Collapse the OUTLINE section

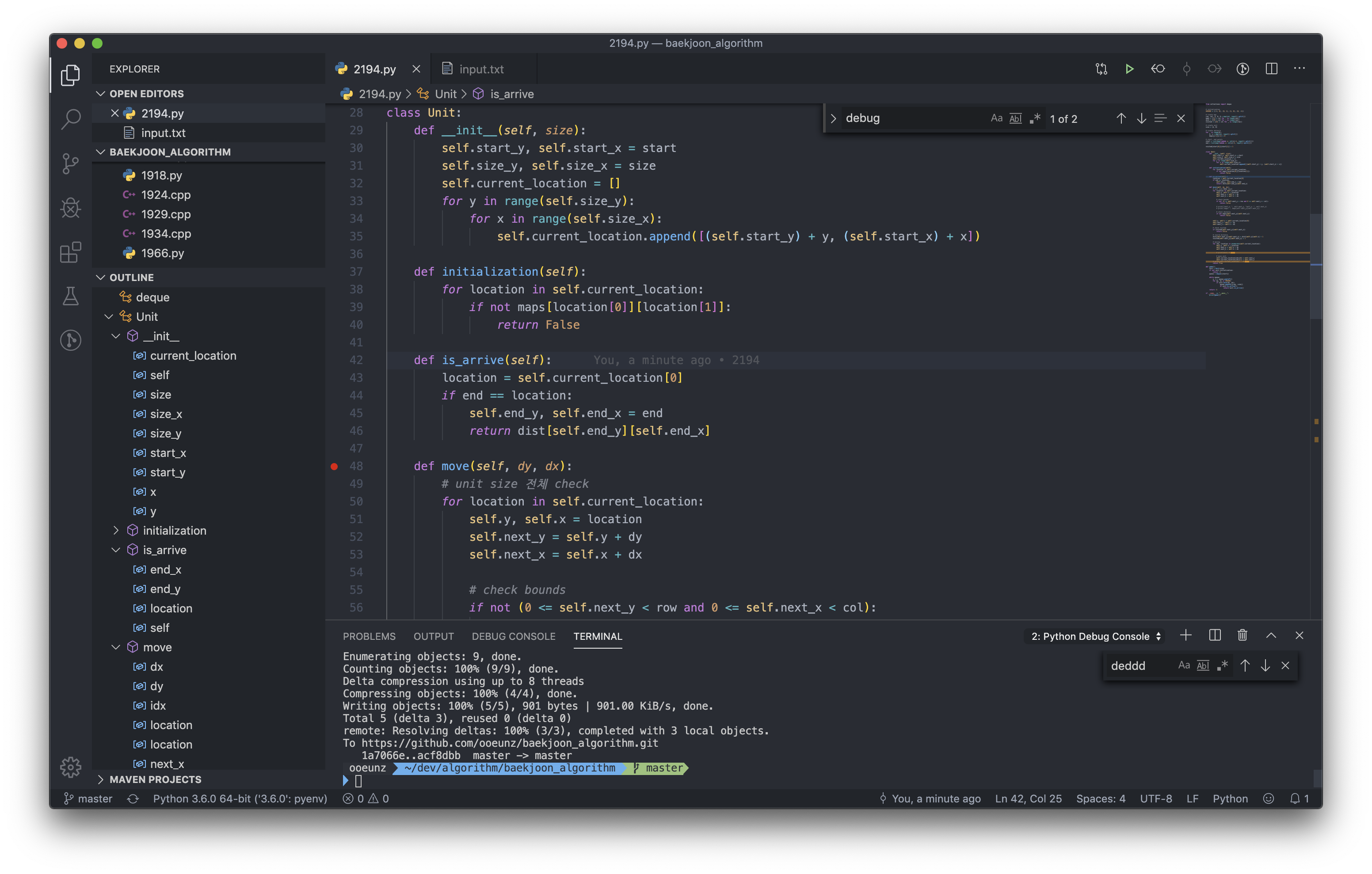point(132,277)
